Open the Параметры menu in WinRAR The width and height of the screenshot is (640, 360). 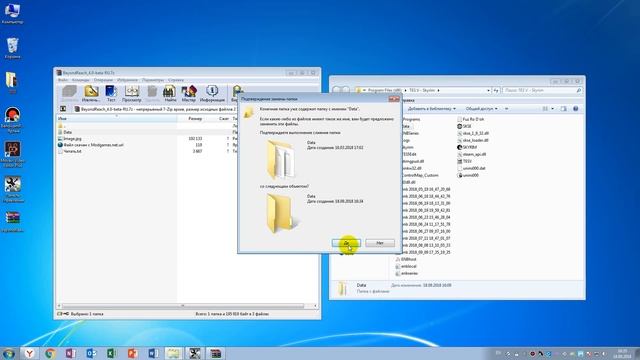point(153,80)
